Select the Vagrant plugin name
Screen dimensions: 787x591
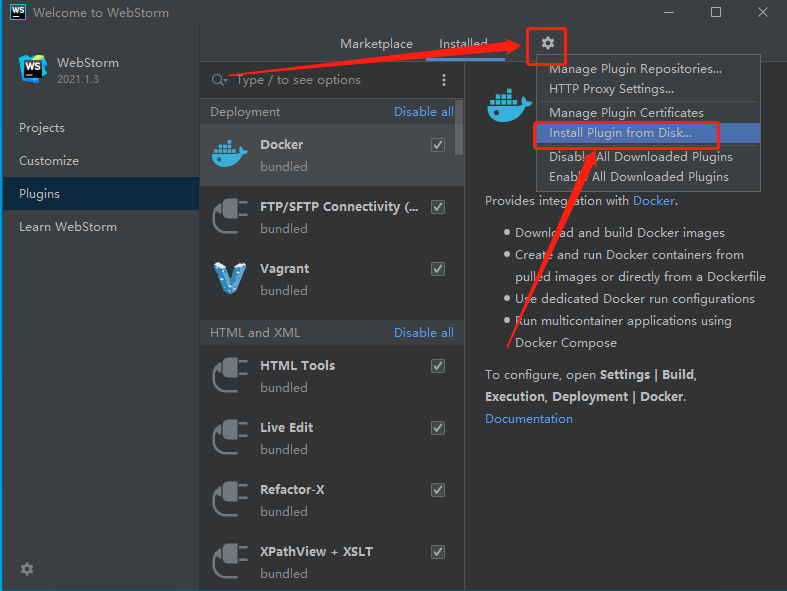(285, 269)
